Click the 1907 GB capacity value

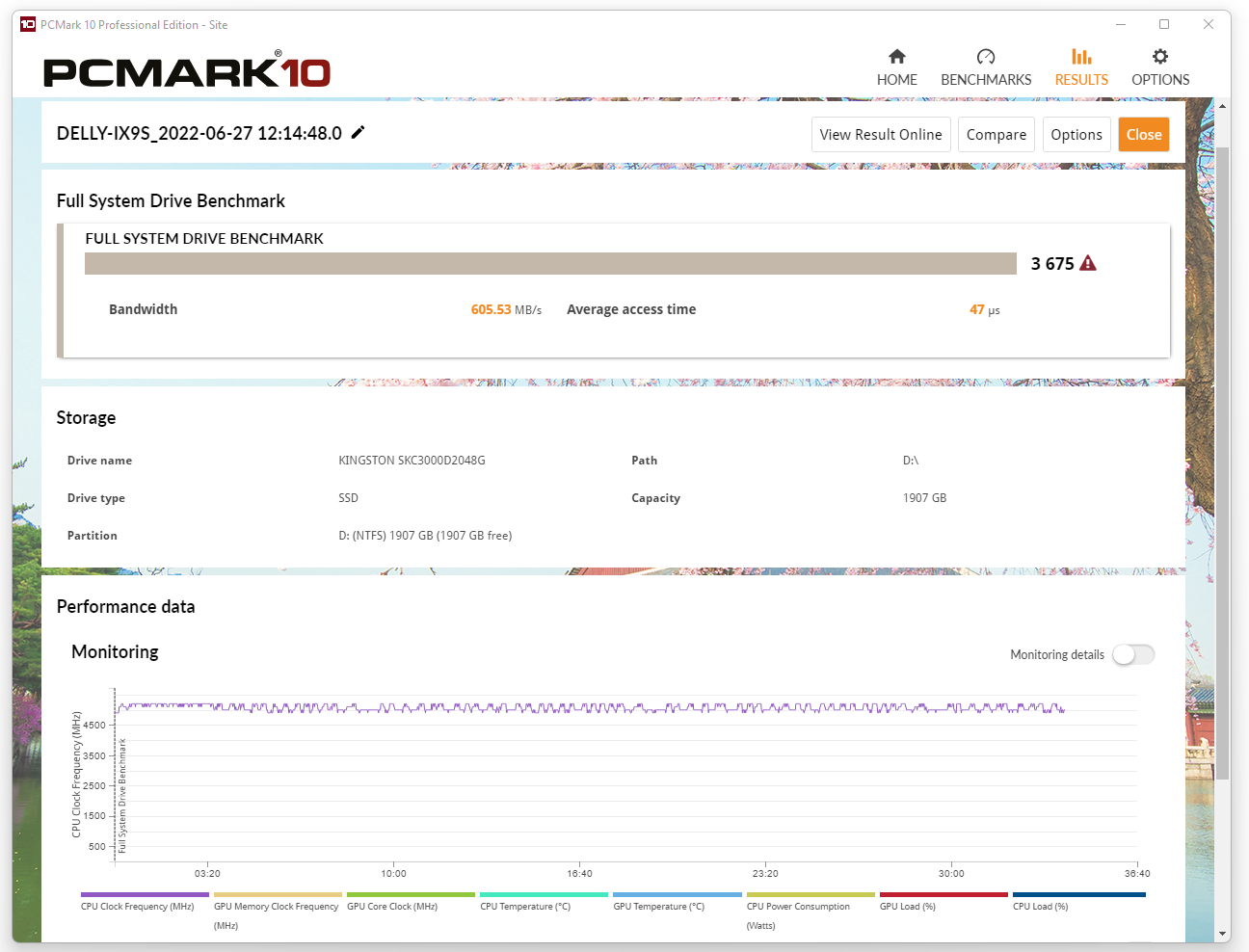[x=924, y=498]
